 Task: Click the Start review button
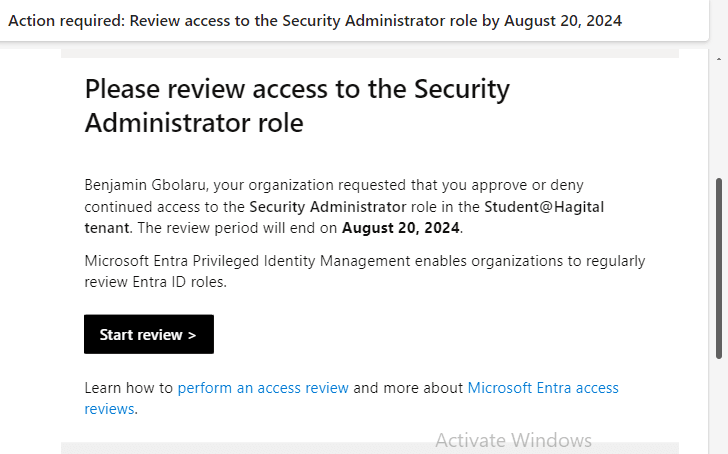pos(148,335)
